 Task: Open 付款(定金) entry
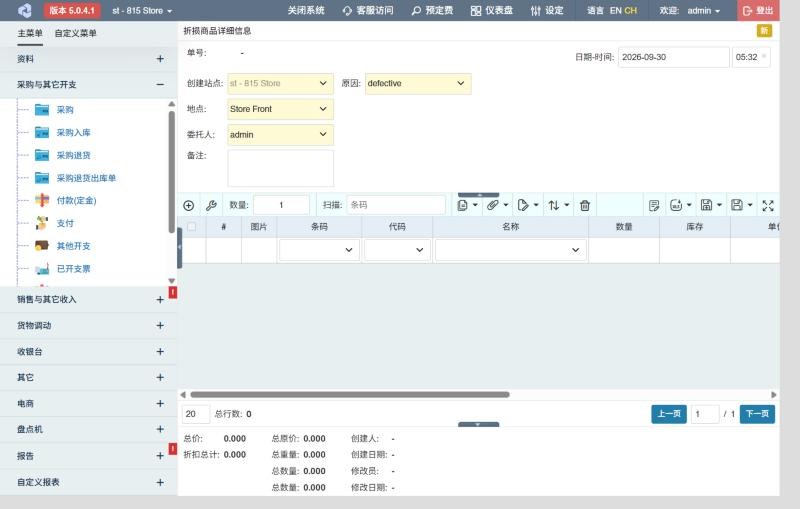coord(77,200)
